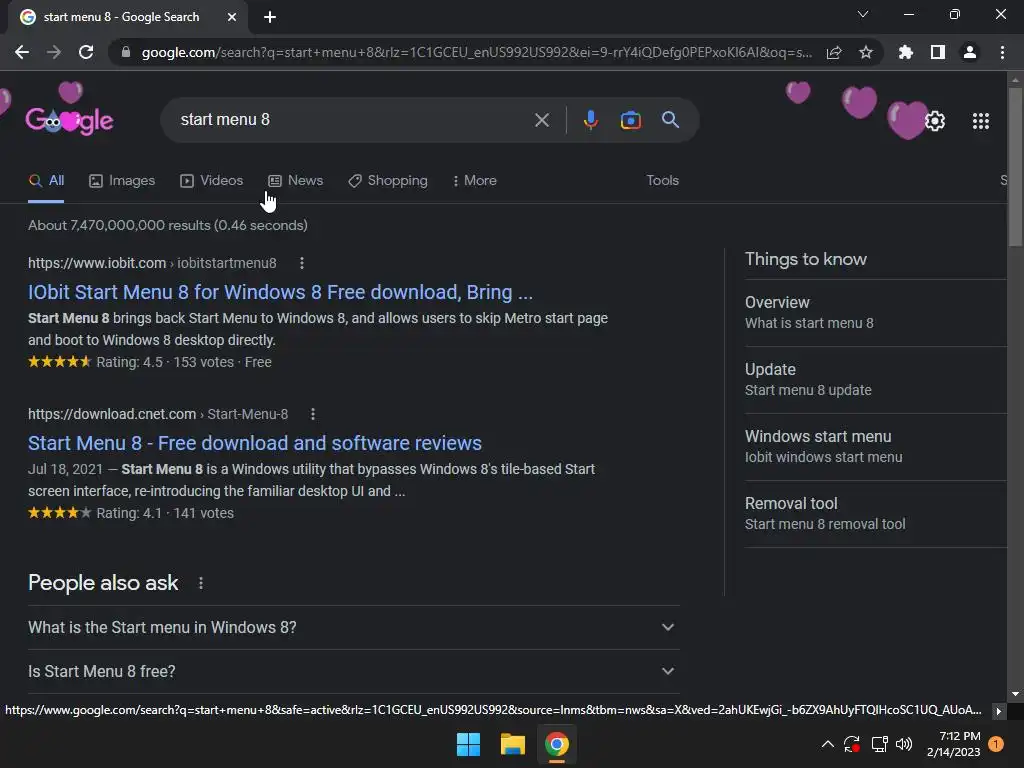
Task: Click the scrollbar down arrow
Action: pyautogui.click(x=1015, y=694)
